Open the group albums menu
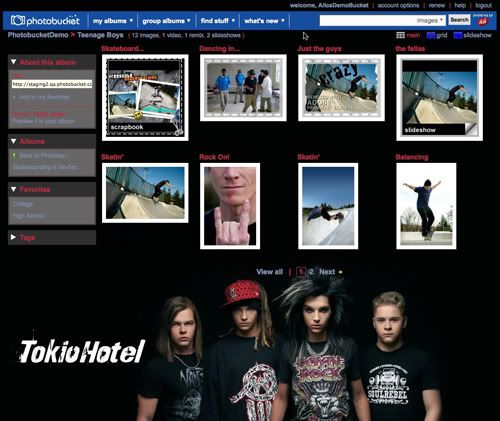The image size is (500, 421). click(166, 21)
